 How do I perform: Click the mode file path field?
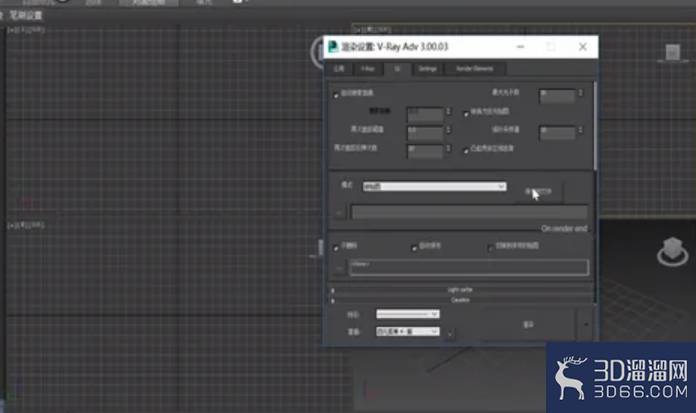(470, 212)
